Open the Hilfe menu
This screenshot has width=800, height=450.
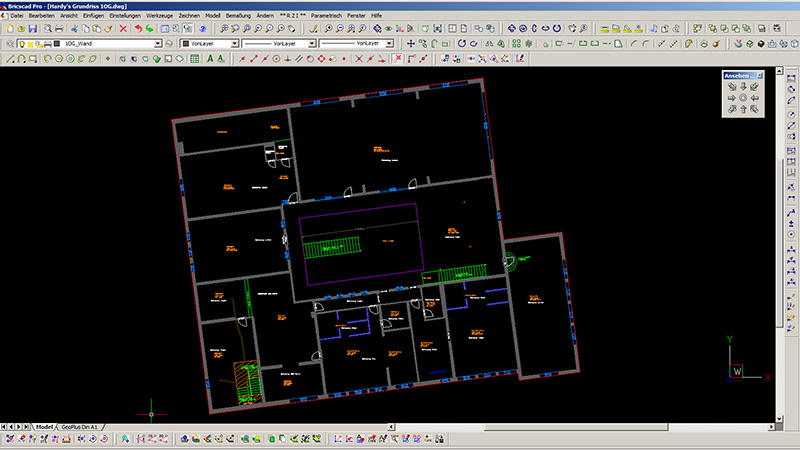pyautogui.click(x=377, y=16)
